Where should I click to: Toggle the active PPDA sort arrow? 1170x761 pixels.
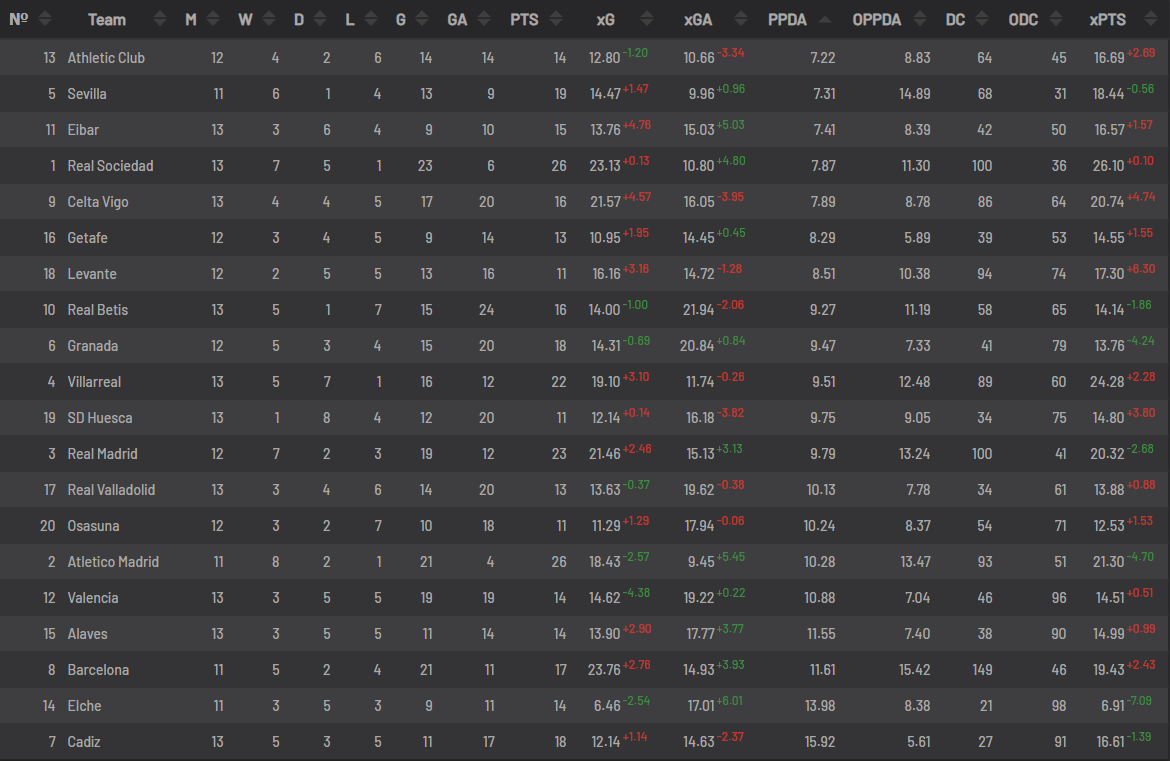point(825,19)
